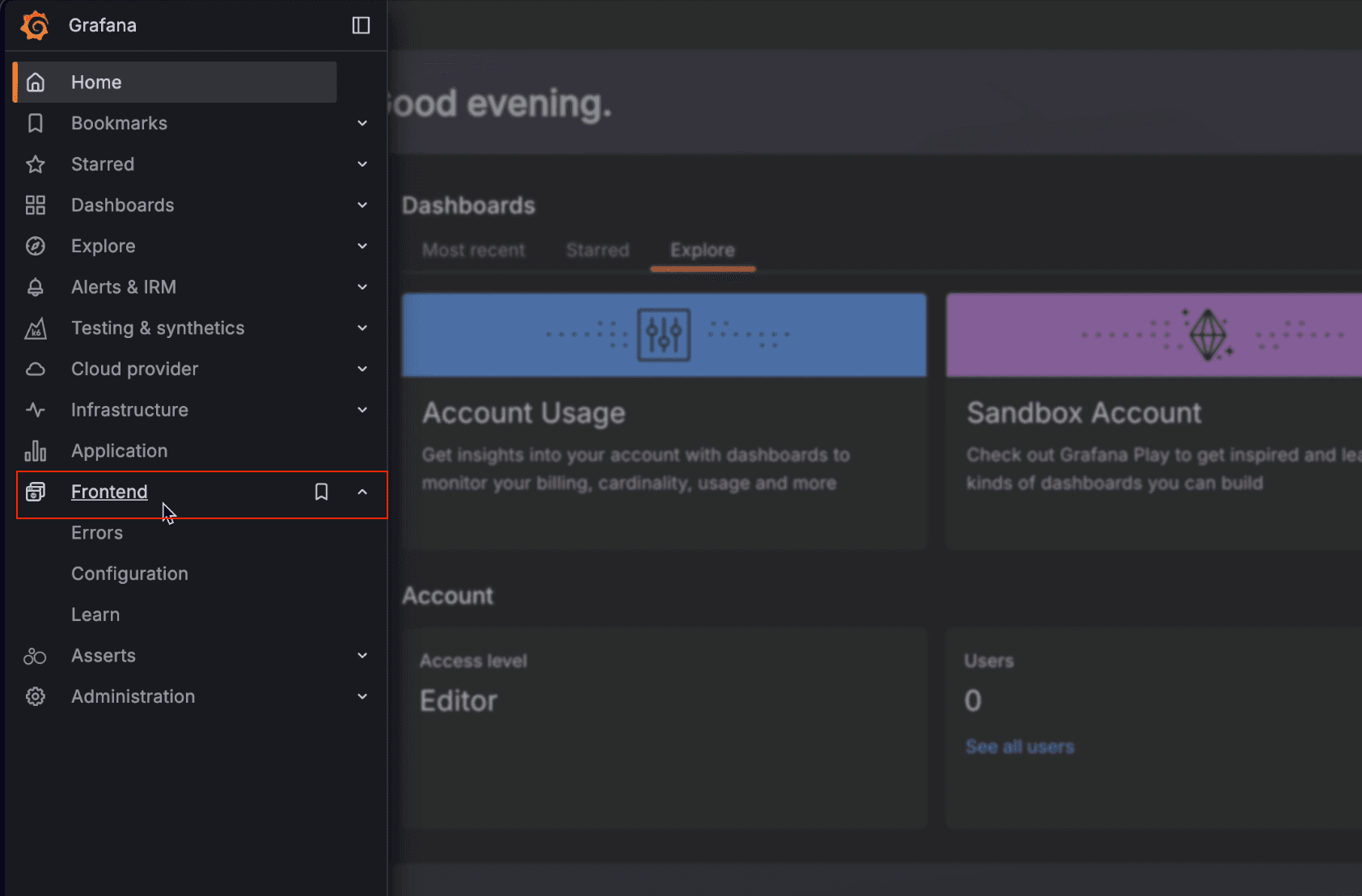Click the Alerts & IRM bell icon

36,287
